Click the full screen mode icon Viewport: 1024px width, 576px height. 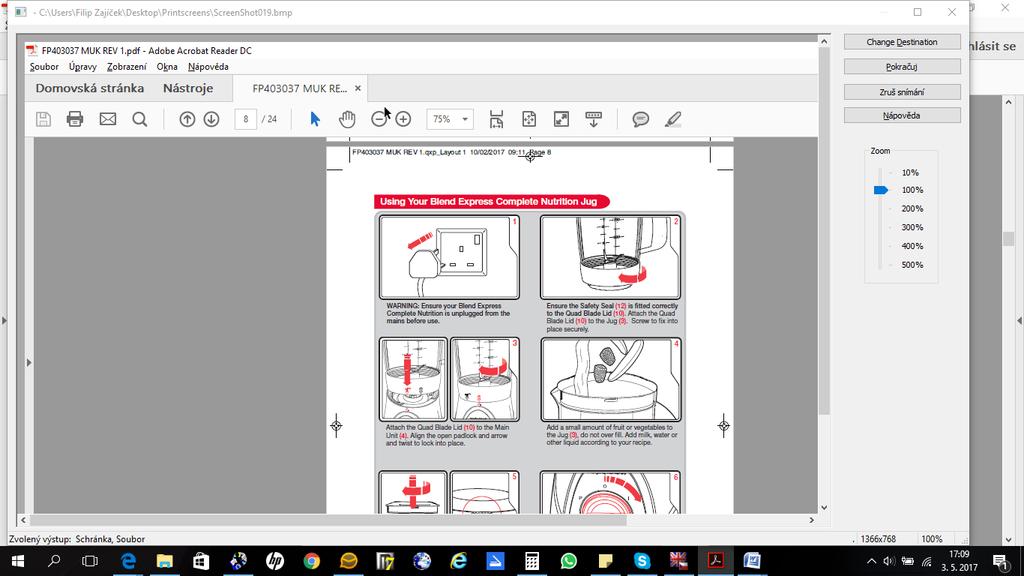[x=561, y=119]
